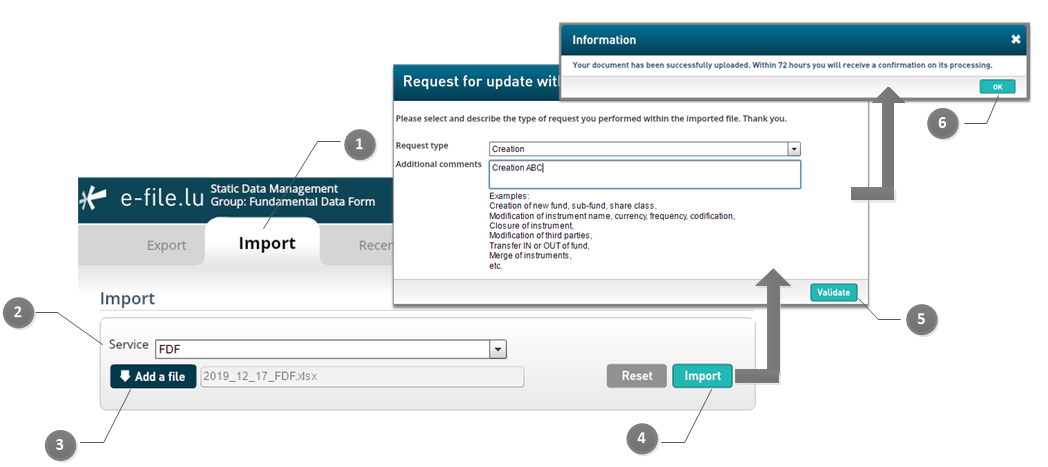Click the step 2 callout circle

click(18, 313)
